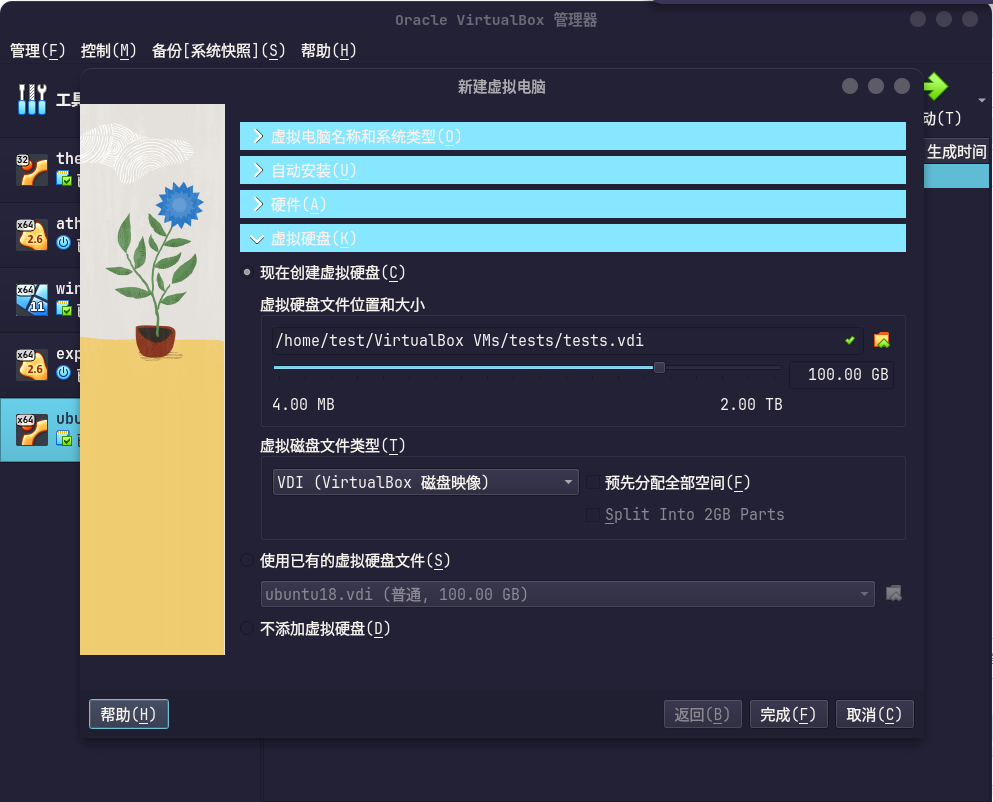
Task: Select the 使用已有的虚拟硬盘文件 radio option
Action: coord(247,560)
